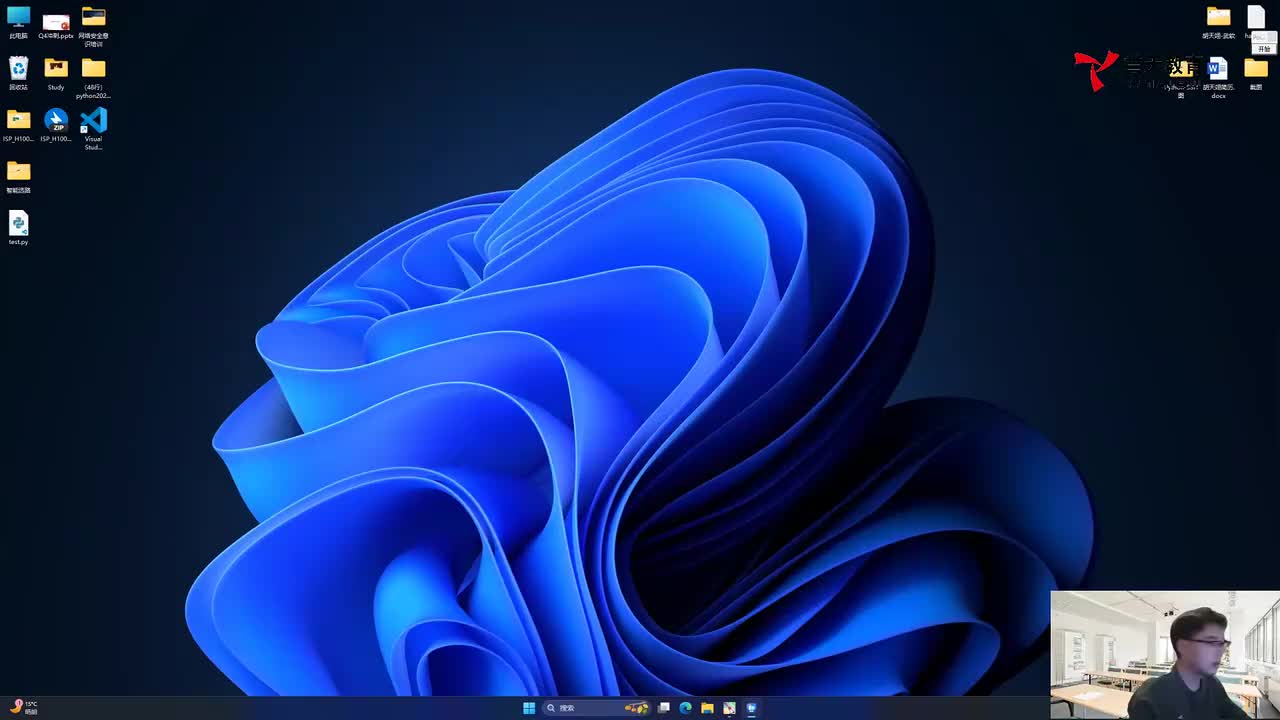Launch Microsoft Edge from the taskbar
Screen dimensions: 1280x720
[685, 708]
